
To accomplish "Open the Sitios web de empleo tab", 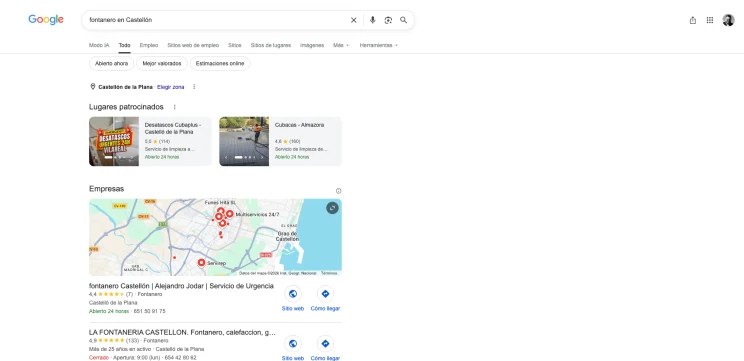I will (193, 45).
